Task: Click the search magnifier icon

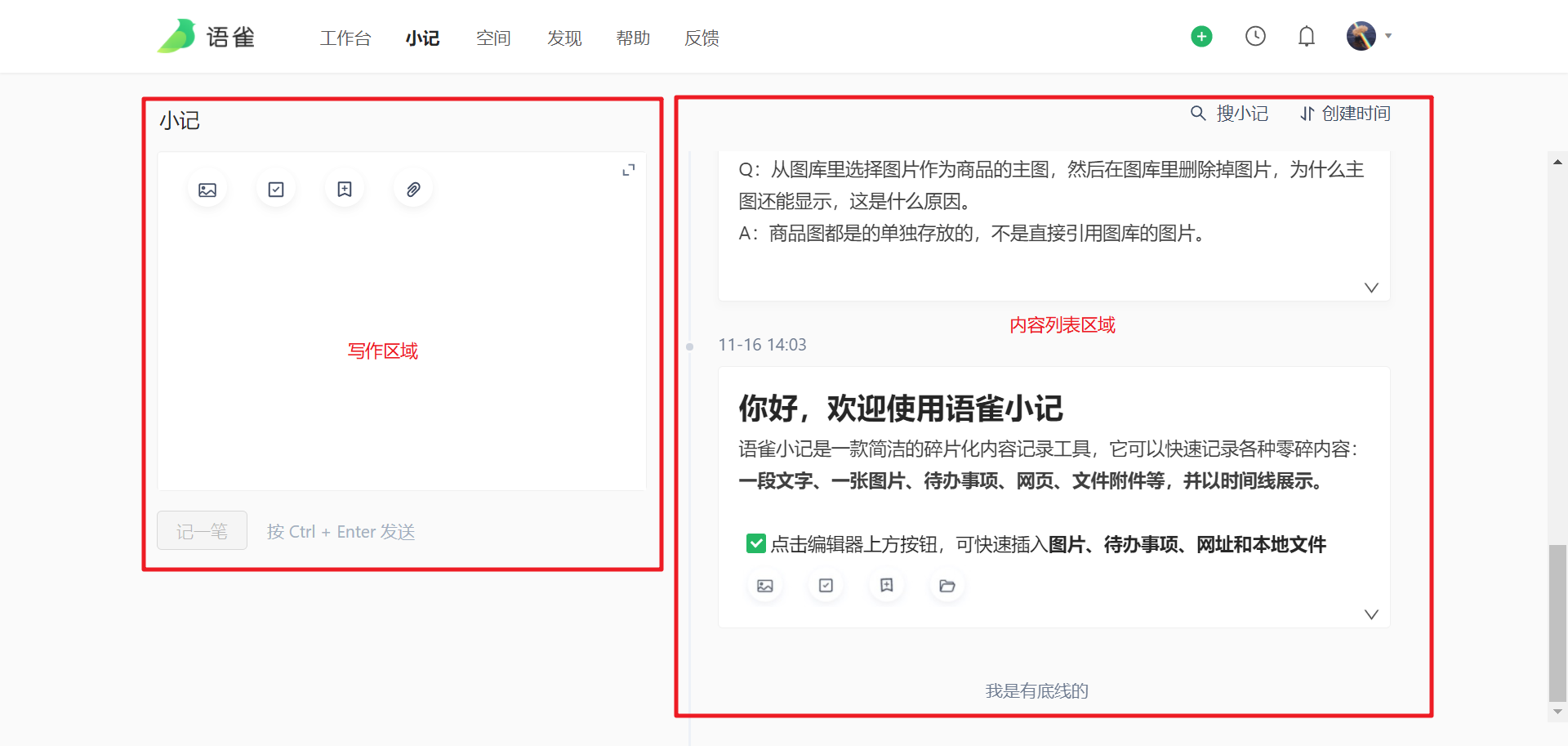Action: [x=1198, y=114]
